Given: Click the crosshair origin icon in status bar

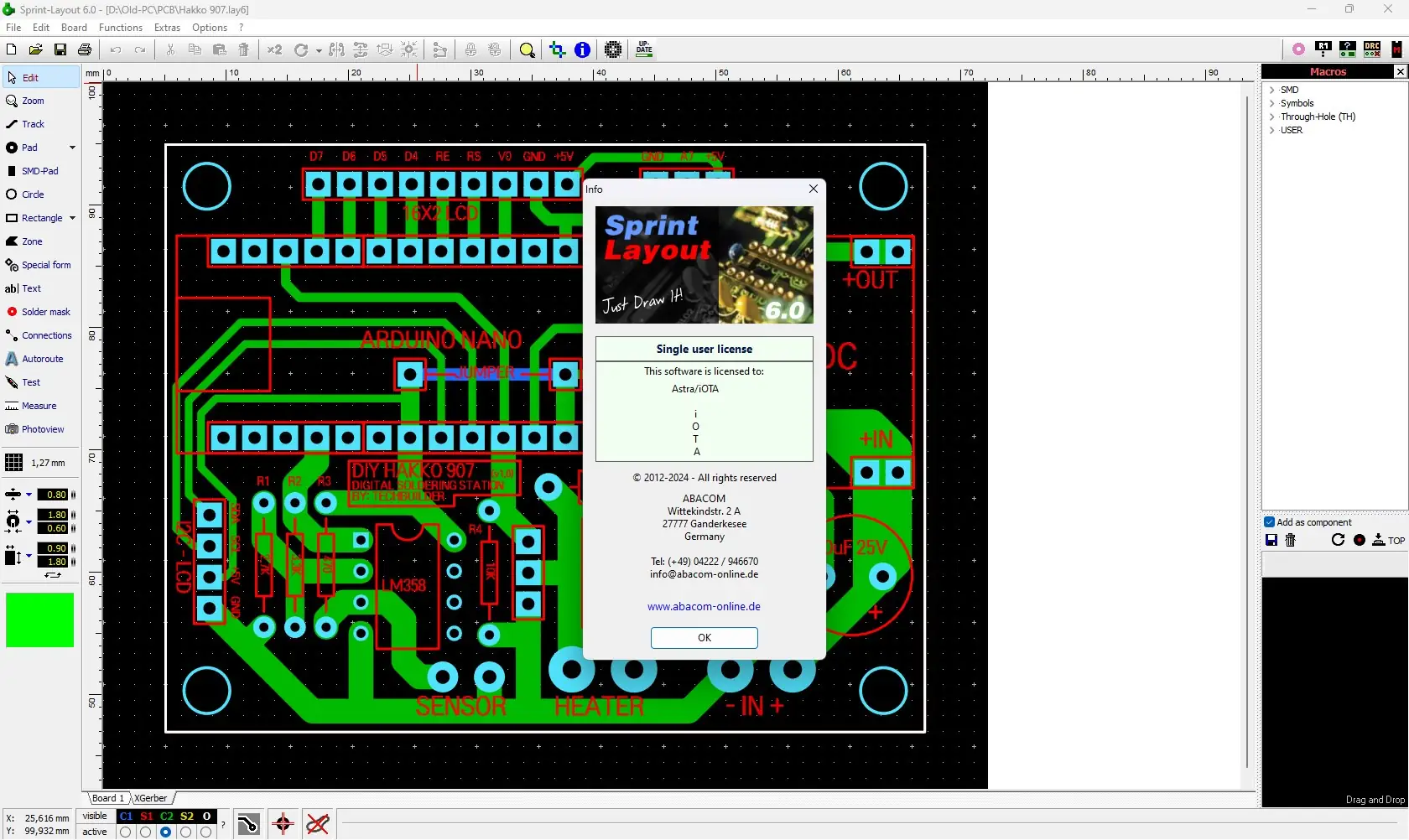Looking at the screenshot, I should 283,824.
